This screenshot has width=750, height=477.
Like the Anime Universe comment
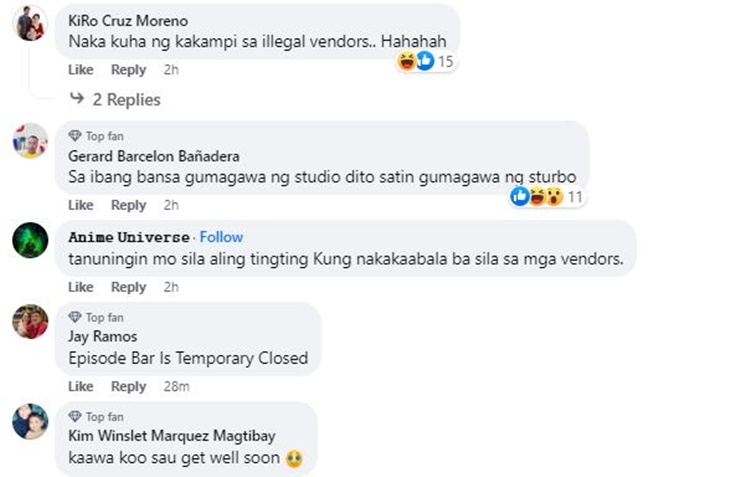pyautogui.click(x=80, y=287)
